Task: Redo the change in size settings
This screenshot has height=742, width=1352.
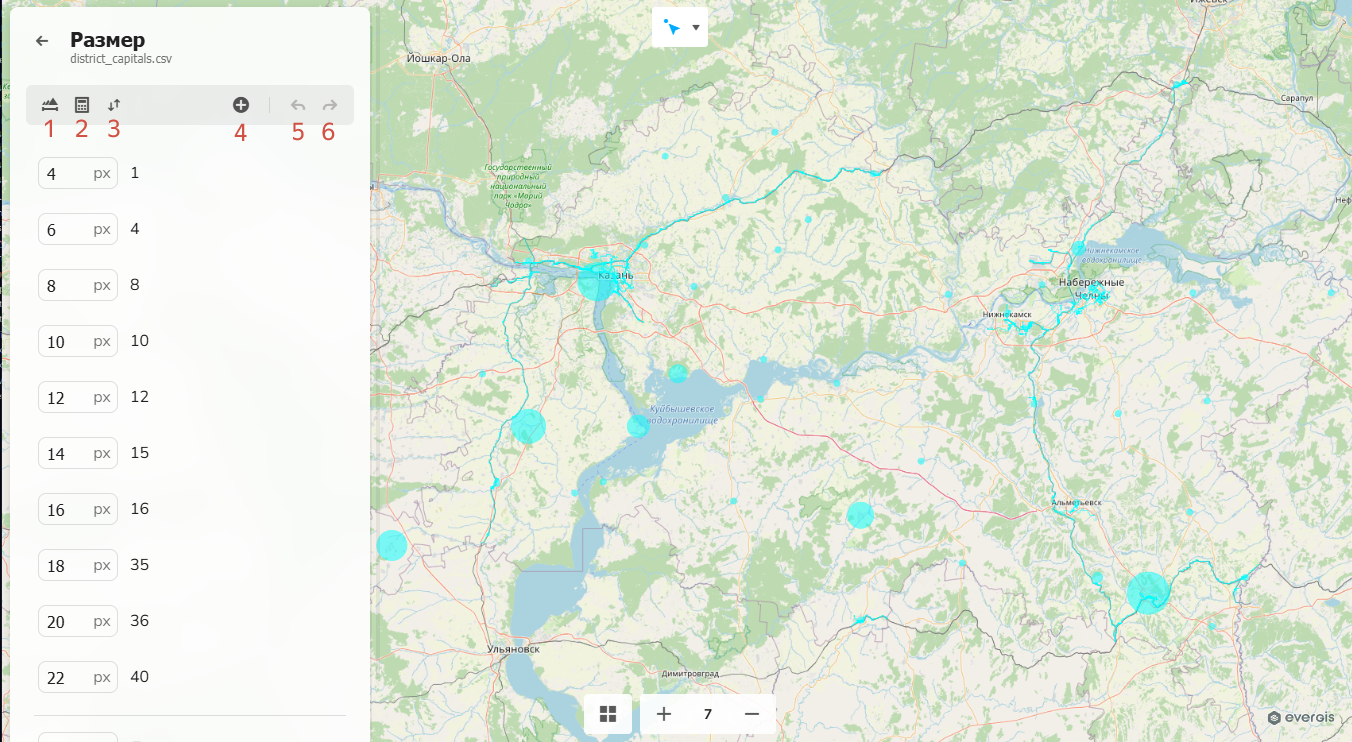Action: point(329,105)
